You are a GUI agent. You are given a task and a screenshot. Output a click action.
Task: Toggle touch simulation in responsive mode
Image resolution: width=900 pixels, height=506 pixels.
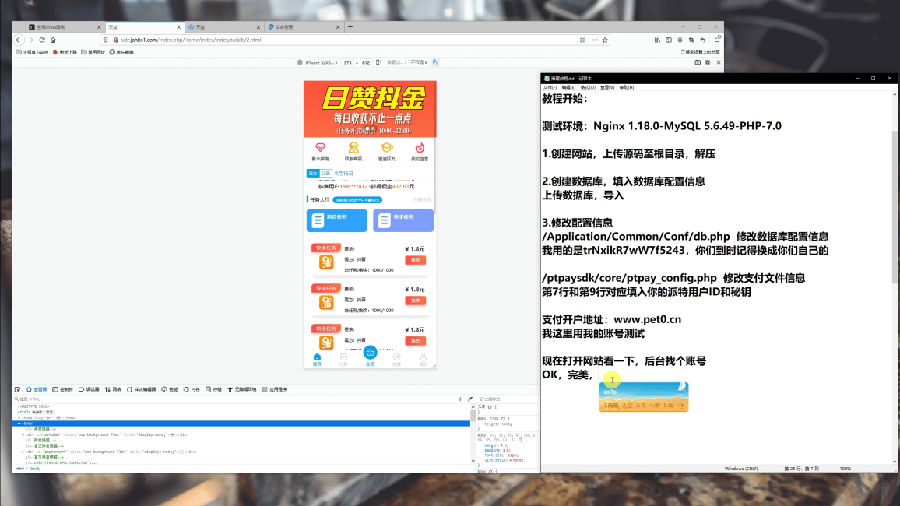tap(435, 63)
